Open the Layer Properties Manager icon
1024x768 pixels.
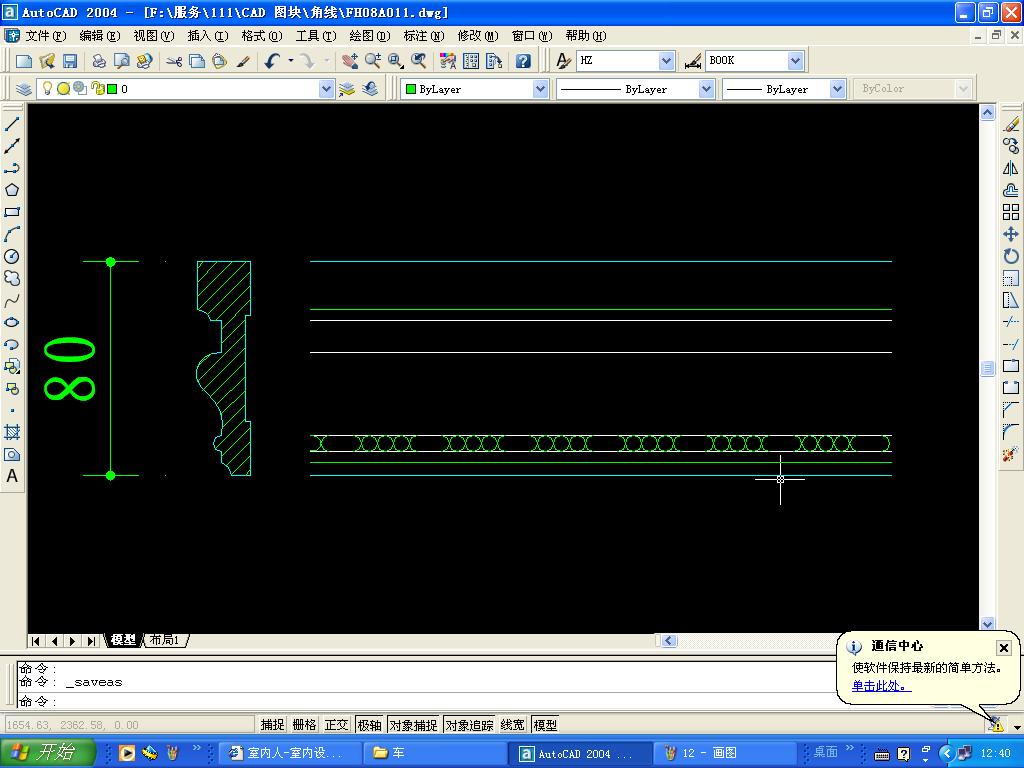click(x=24, y=89)
